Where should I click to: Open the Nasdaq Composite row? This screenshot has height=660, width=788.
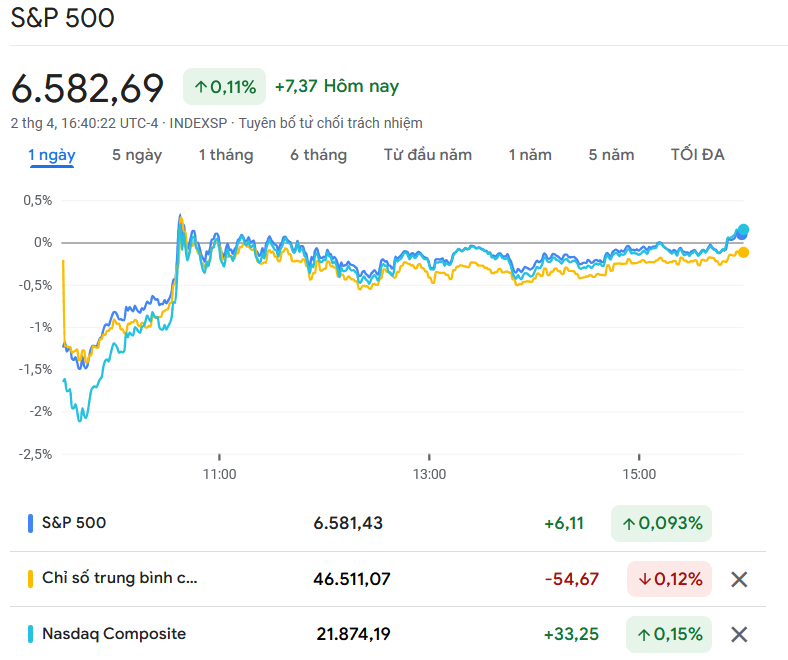point(114,634)
